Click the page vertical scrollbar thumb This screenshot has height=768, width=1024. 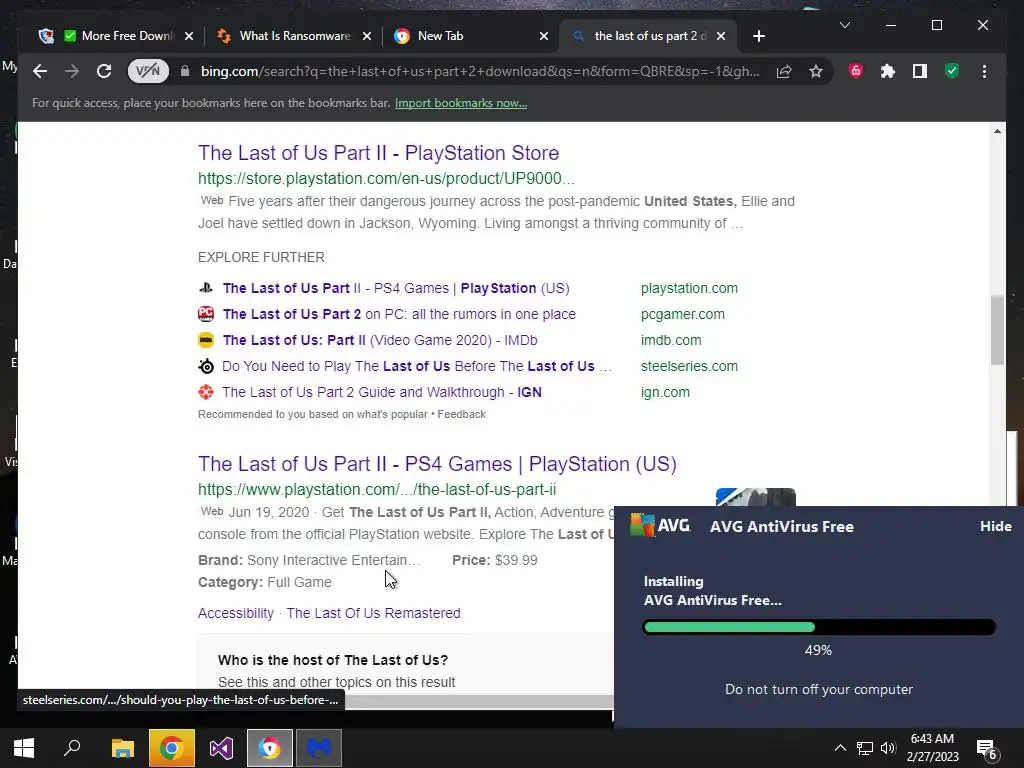pyautogui.click(x=997, y=330)
